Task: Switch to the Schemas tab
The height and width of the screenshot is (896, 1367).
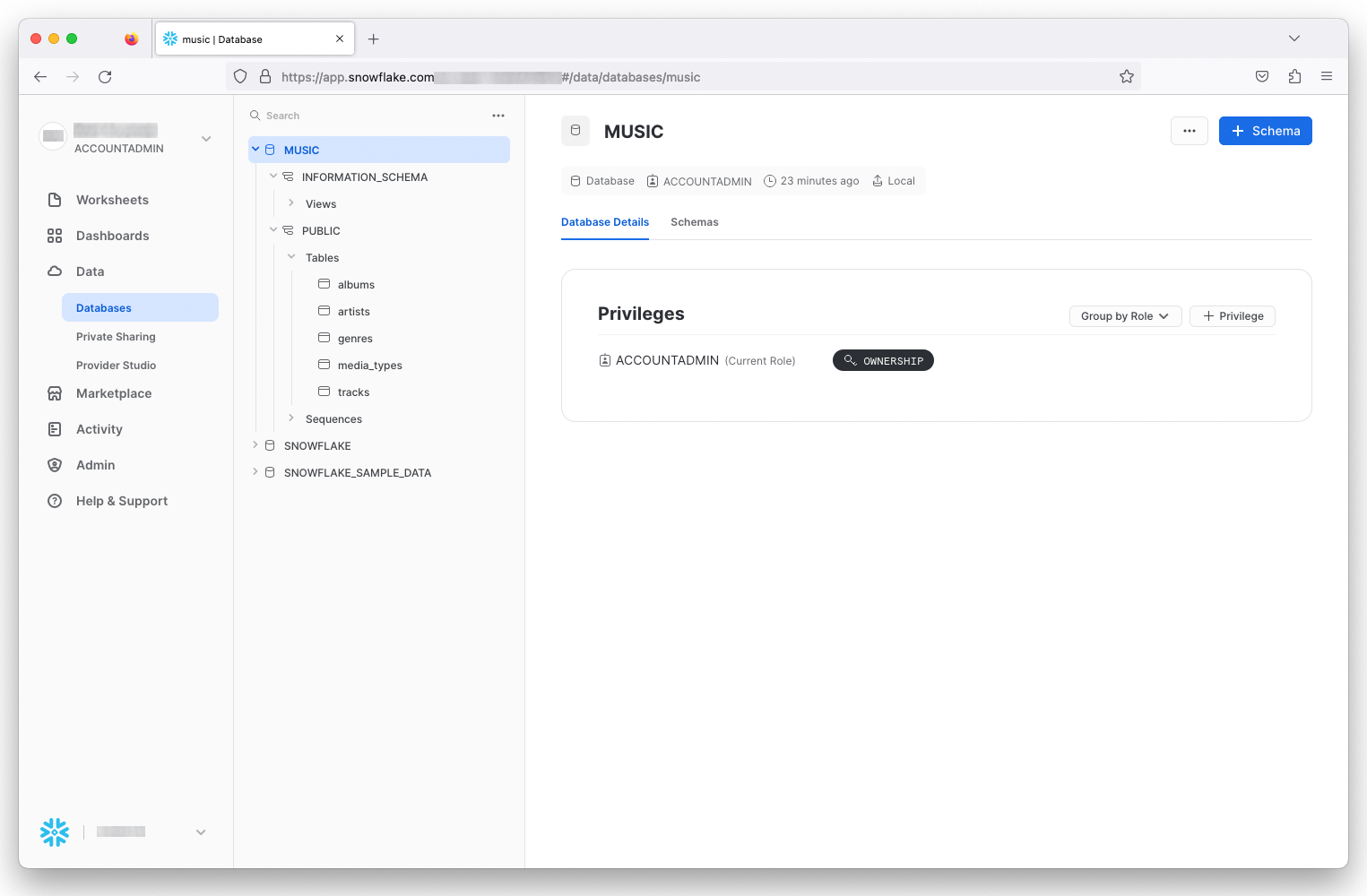Action: click(694, 222)
